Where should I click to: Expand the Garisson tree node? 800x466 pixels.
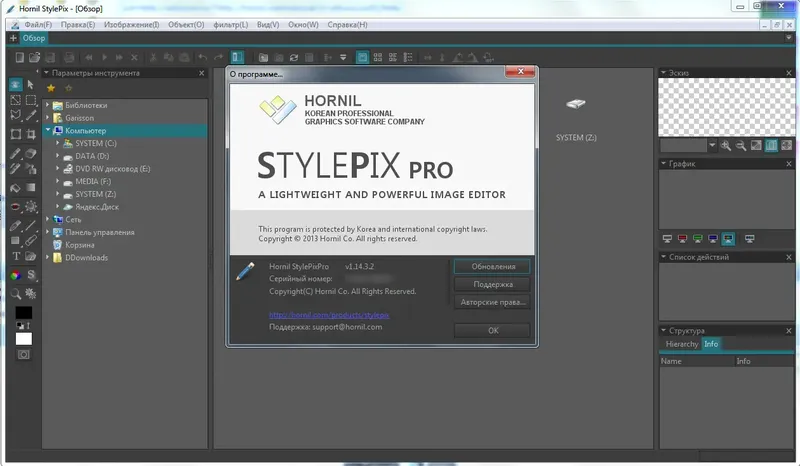pos(47,117)
